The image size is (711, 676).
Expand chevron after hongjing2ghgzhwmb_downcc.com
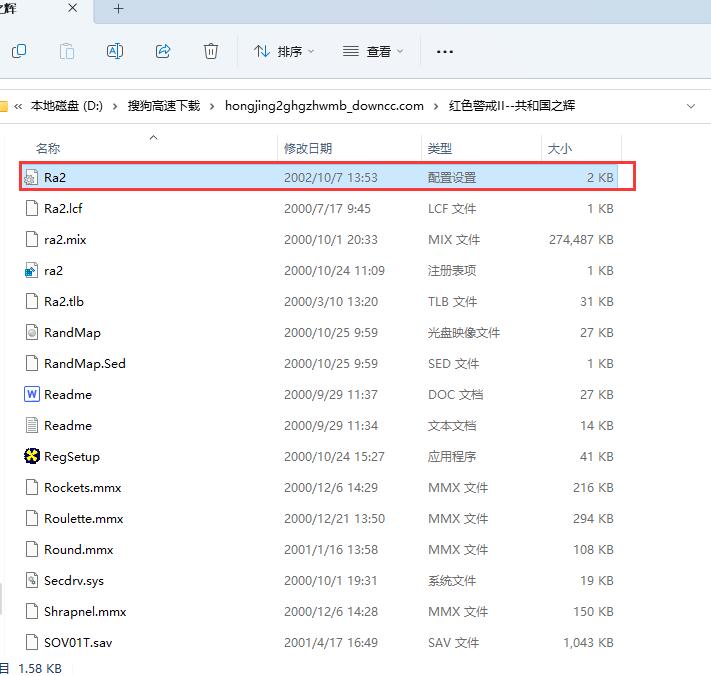click(x=436, y=106)
